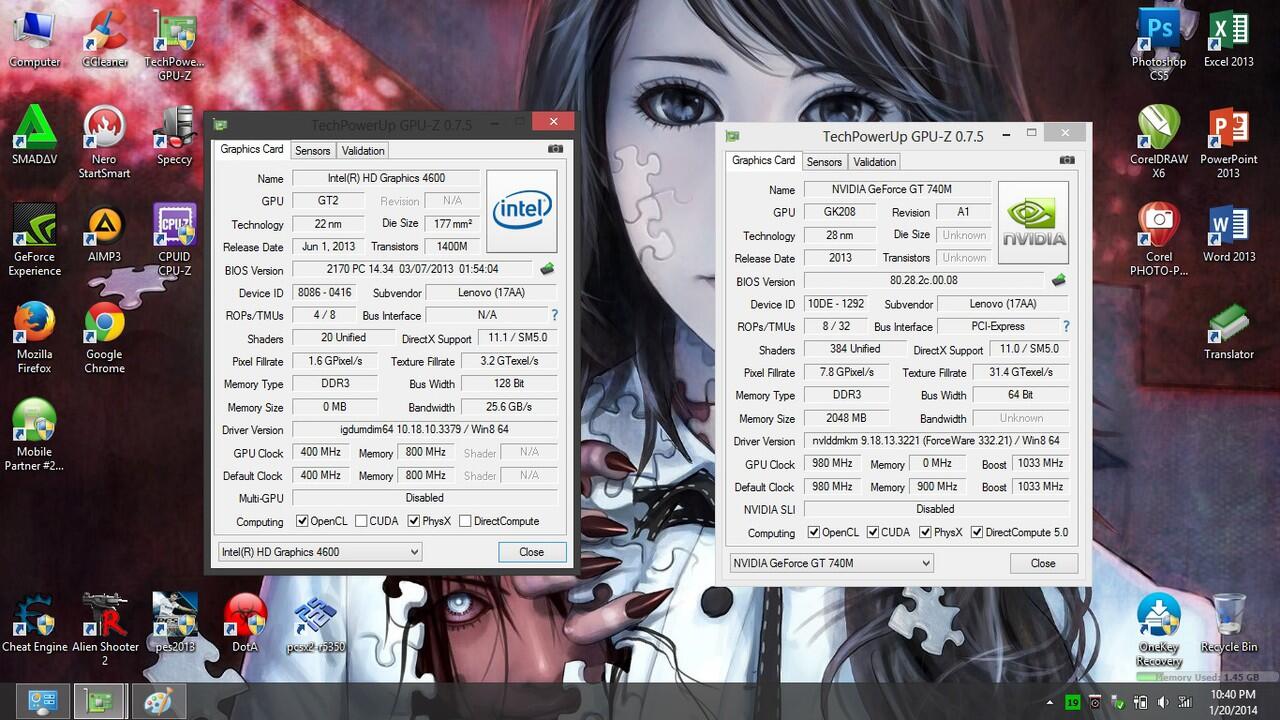The image size is (1280, 720).
Task: Click Close button in Intel GPU-Z window
Action: [x=531, y=552]
